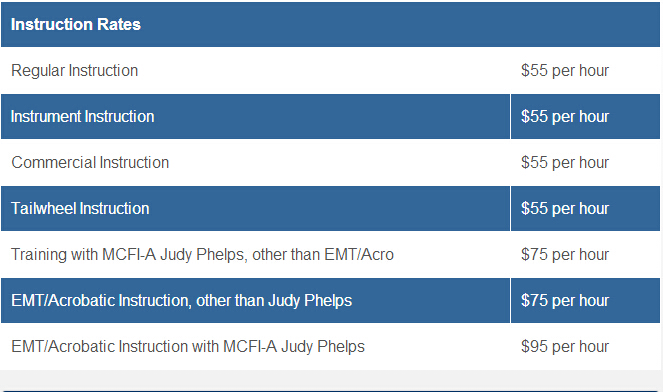
Task: Select EMT/Acrobatic Instruction, other than Judy Phelps
Action: (x=181, y=301)
